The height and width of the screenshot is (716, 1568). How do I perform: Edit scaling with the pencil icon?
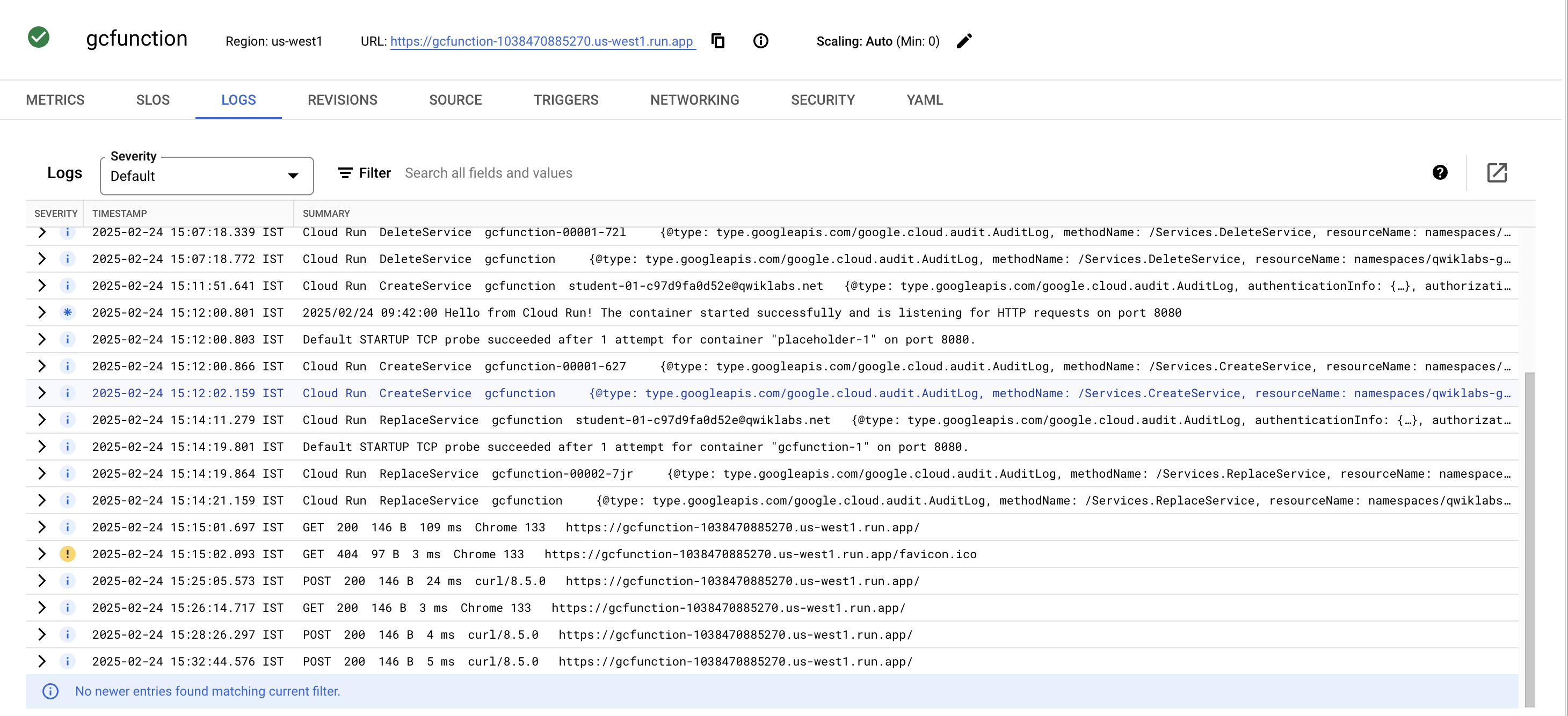(964, 41)
